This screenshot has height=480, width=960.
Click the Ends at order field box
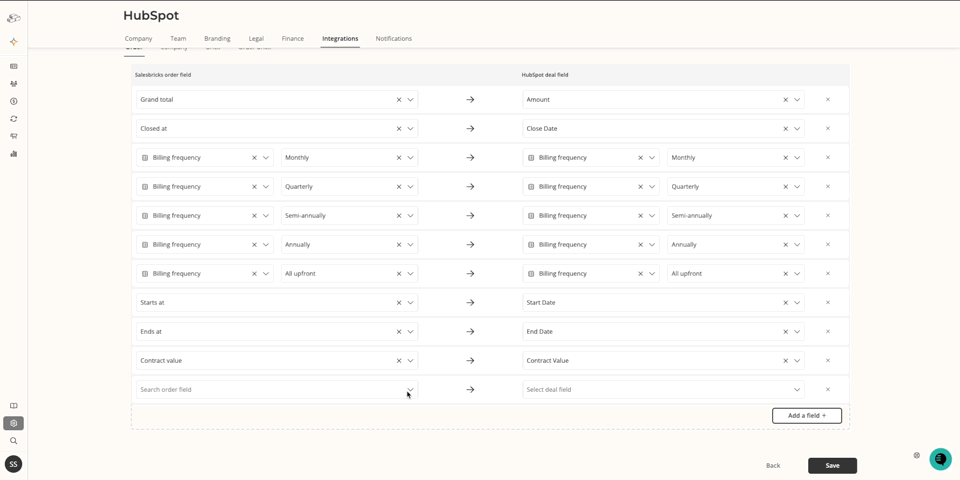click(277, 331)
